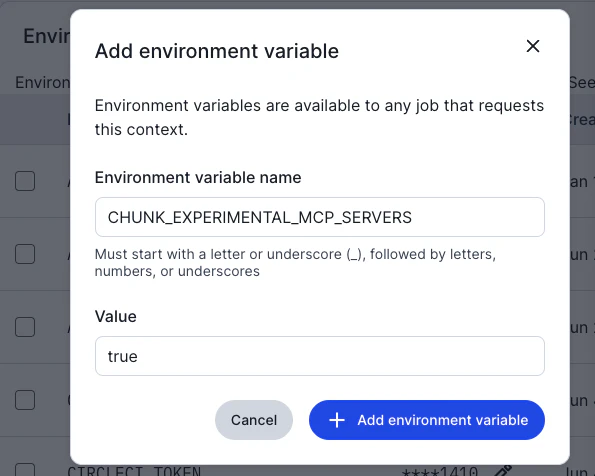
Task: Confirm with Add environment variable button
Action: point(427,420)
